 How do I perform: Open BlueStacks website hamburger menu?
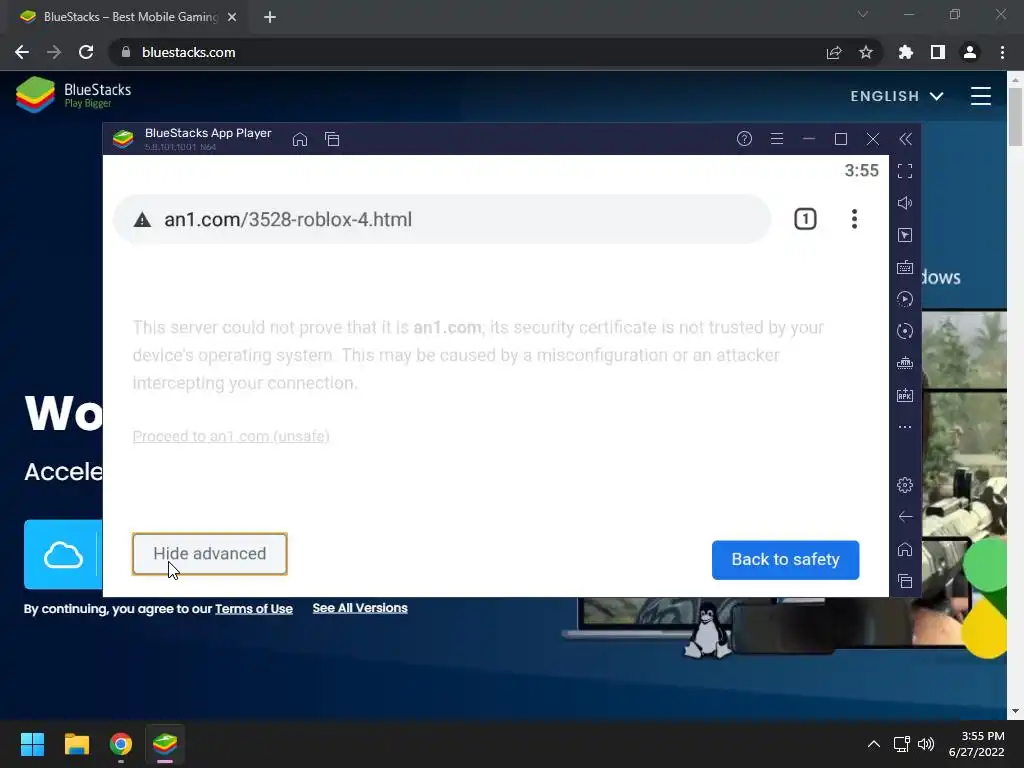pos(980,96)
